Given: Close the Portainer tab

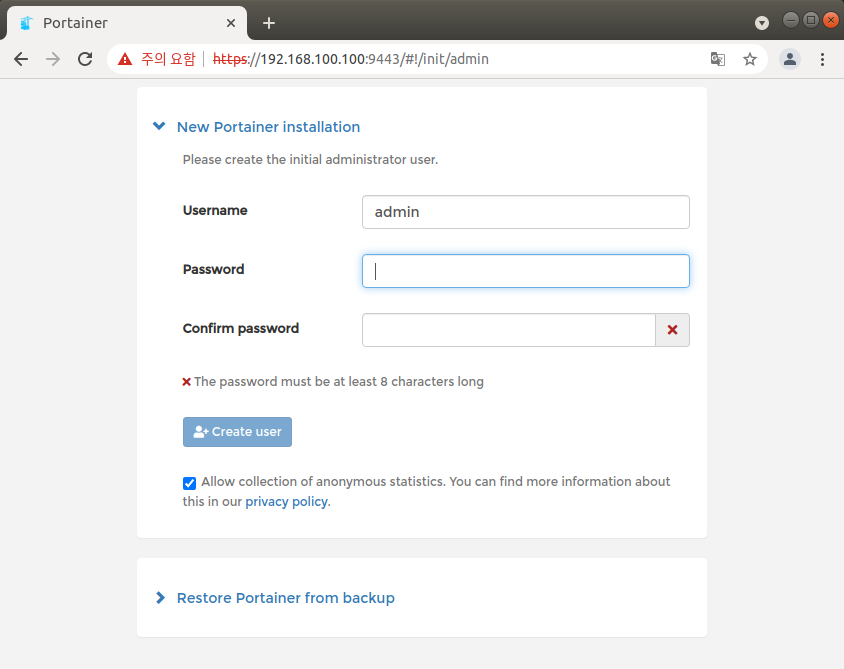Looking at the screenshot, I should (231, 23).
